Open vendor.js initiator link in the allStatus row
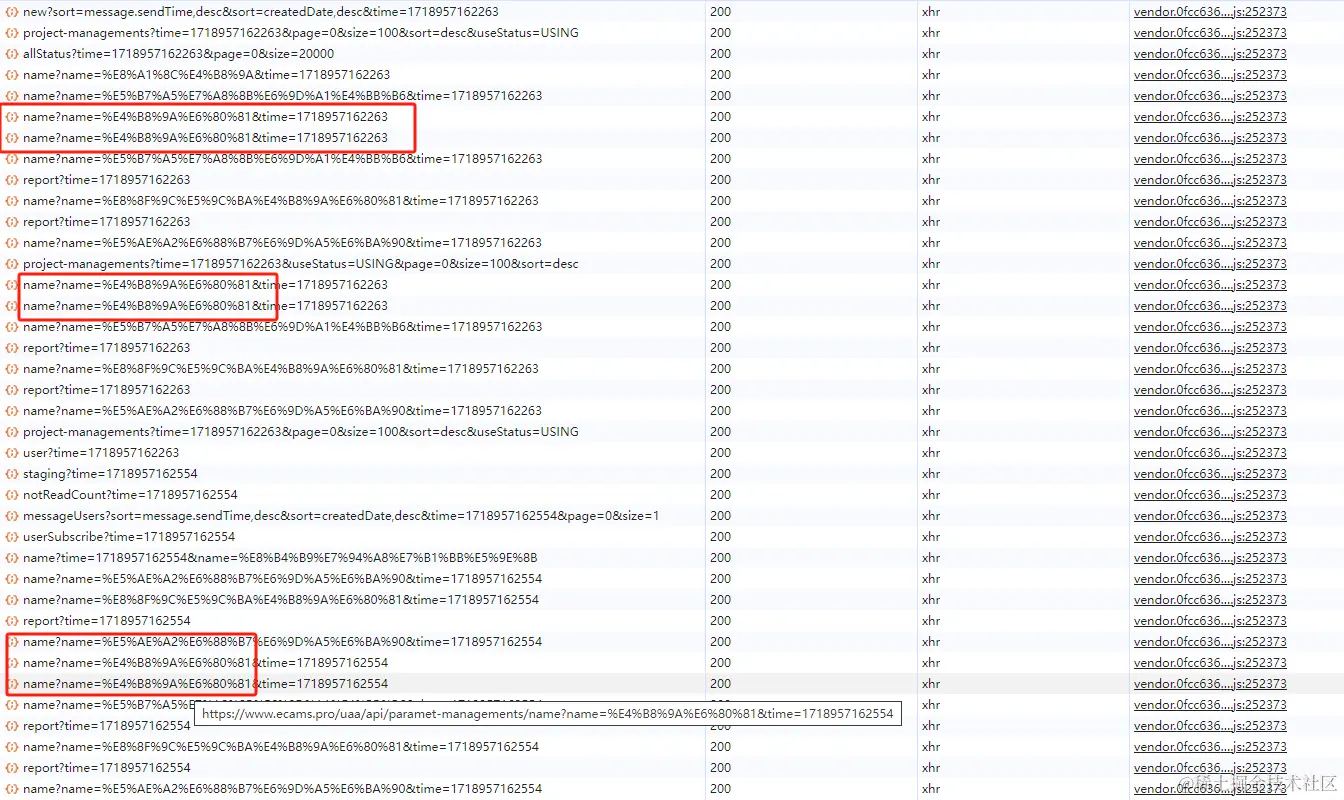The width and height of the screenshot is (1344, 800). tap(1210, 54)
